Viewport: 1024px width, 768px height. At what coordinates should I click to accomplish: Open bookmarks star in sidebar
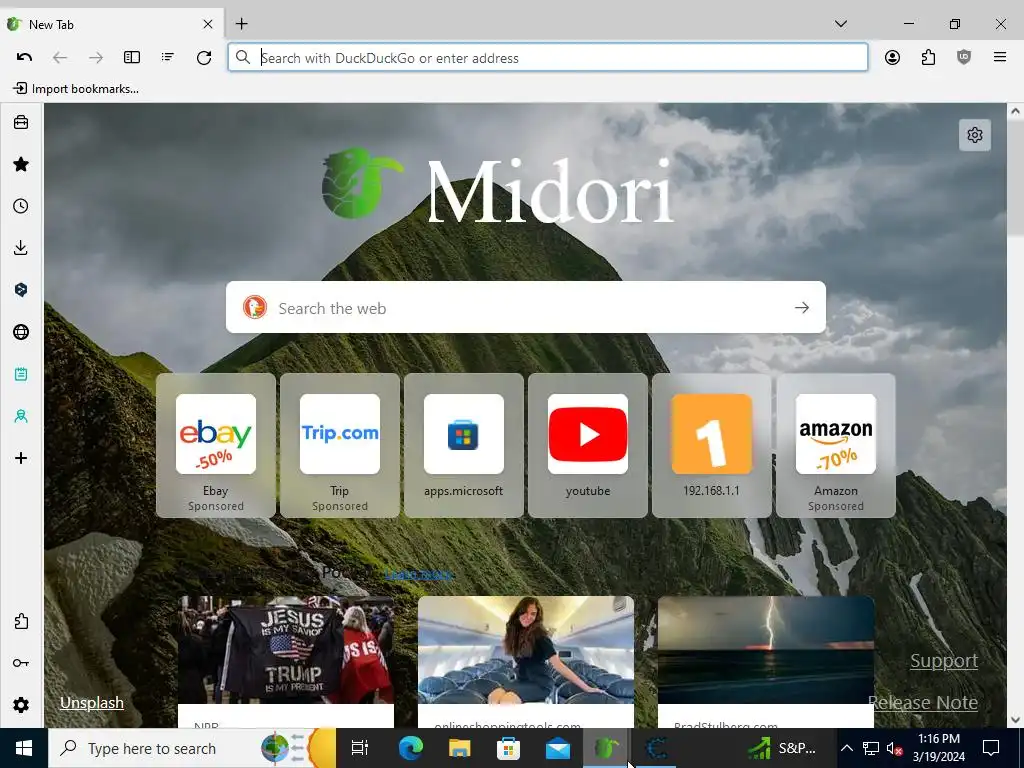21,164
